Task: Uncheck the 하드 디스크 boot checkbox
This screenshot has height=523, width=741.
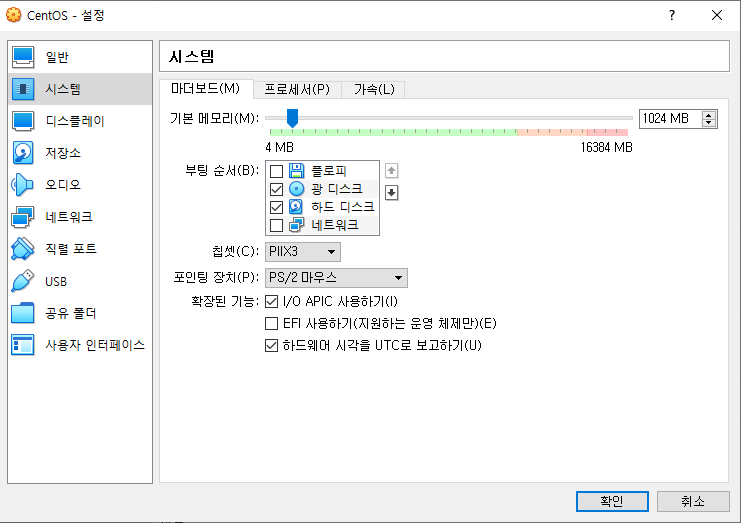Action: [276, 207]
